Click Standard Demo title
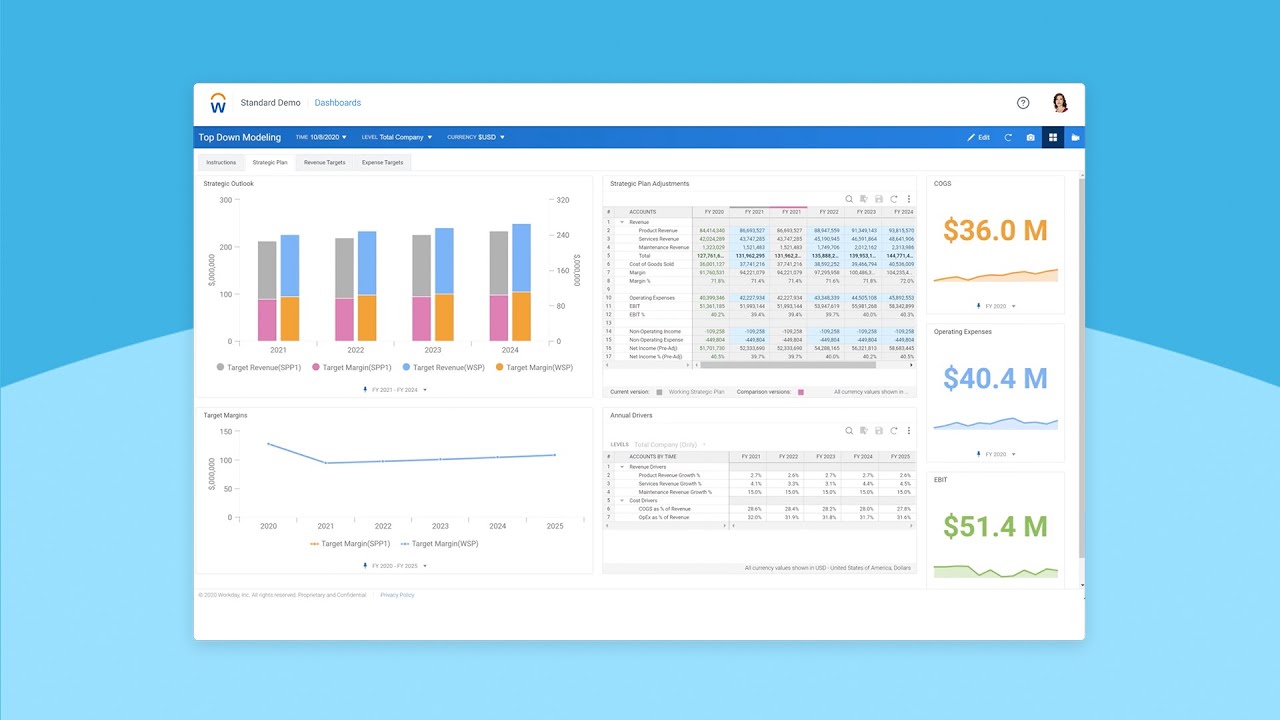This screenshot has height=720, width=1280. (x=270, y=103)
